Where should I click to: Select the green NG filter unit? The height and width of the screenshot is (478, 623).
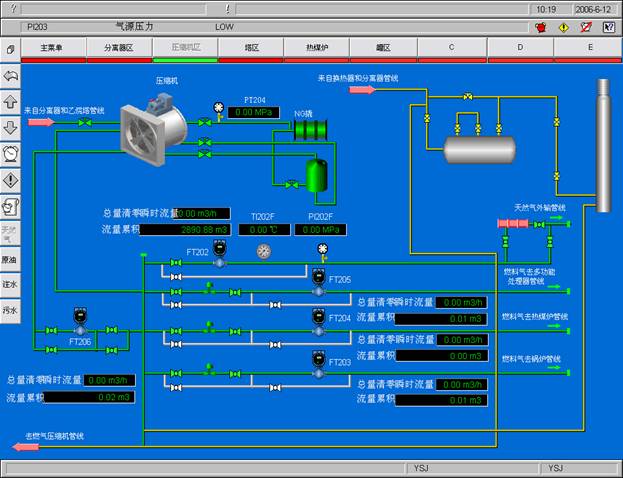(x=311, y=130)
